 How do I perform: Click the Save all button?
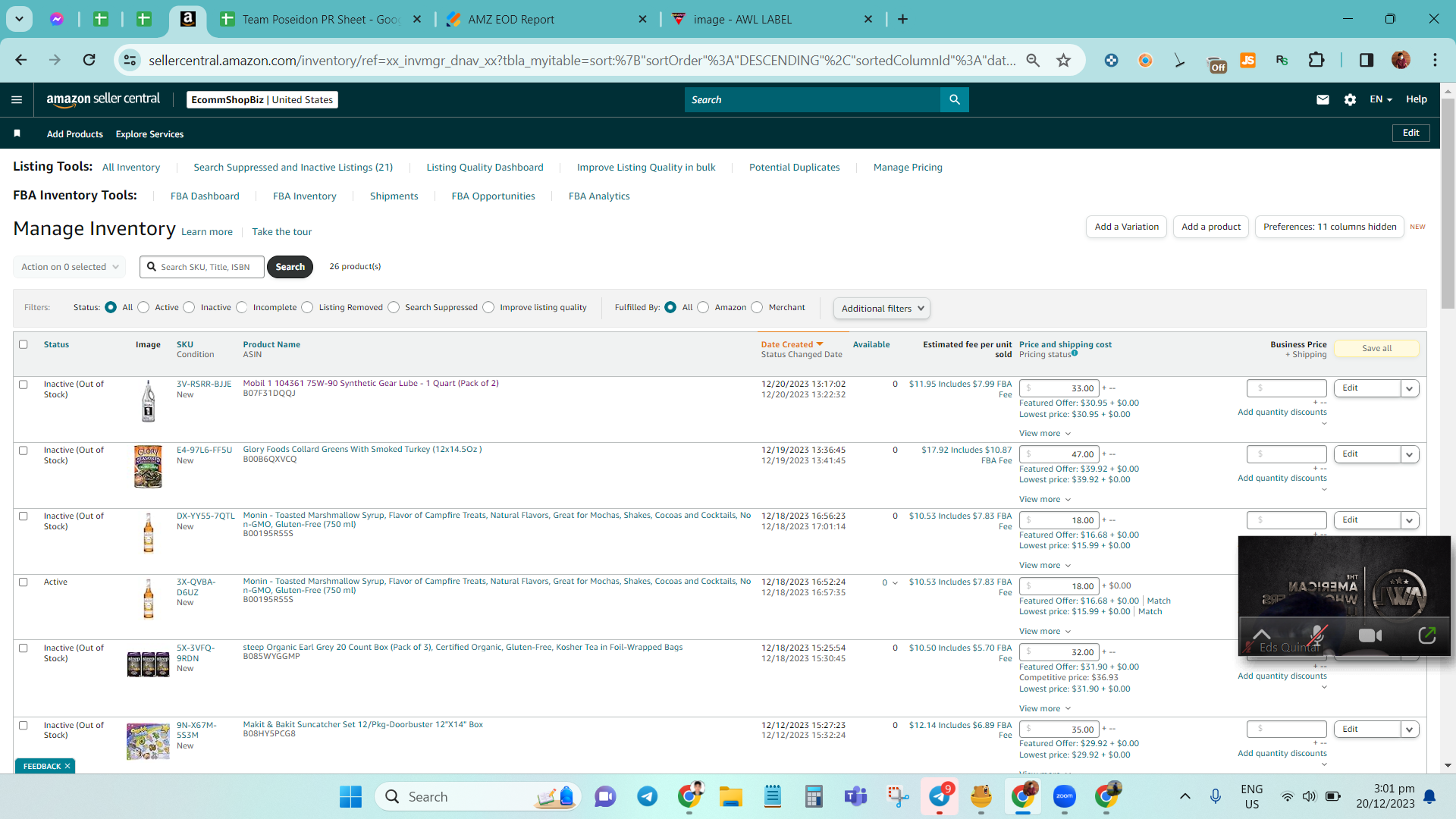(1376, 349)
